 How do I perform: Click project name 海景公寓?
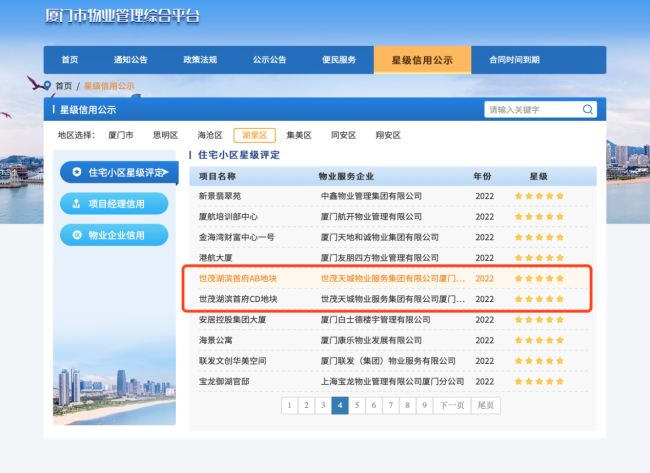(x=216, y=340)
